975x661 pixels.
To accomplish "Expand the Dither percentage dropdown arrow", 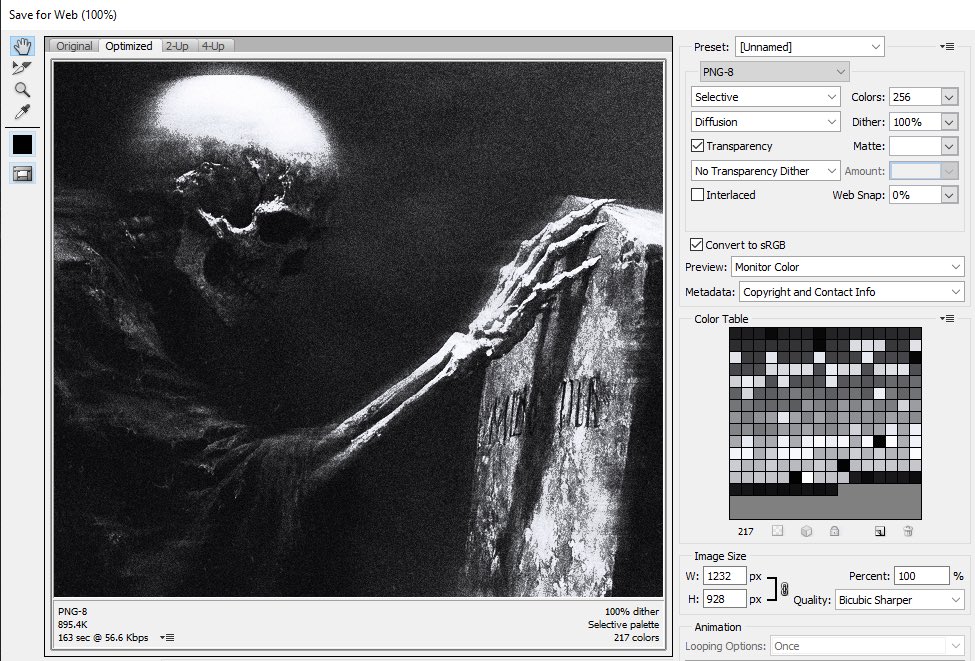I will pyautogui.click(x=949, y=122).
